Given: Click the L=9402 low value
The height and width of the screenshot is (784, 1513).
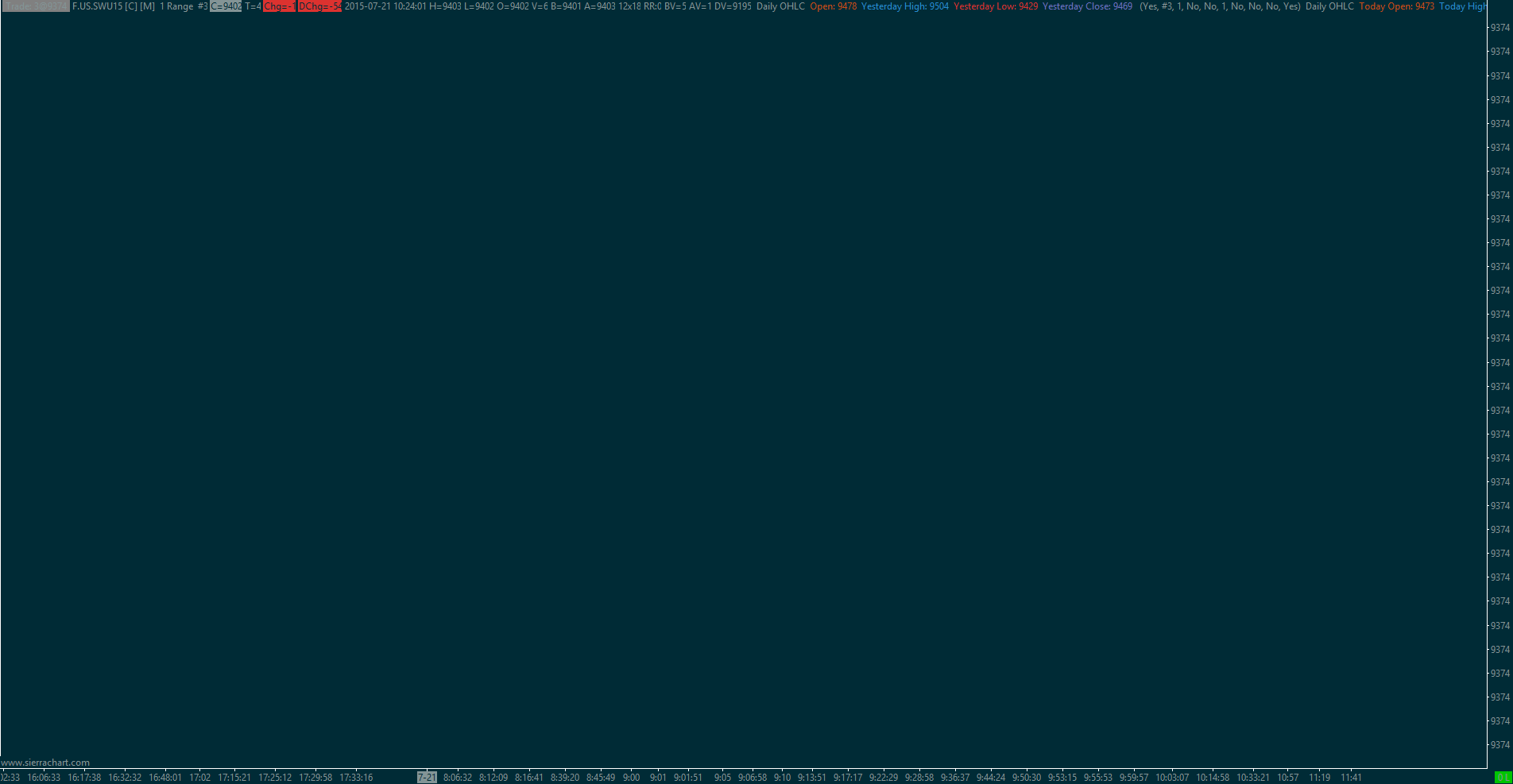Looking at the screenshot, I should (x=479, y=6).
